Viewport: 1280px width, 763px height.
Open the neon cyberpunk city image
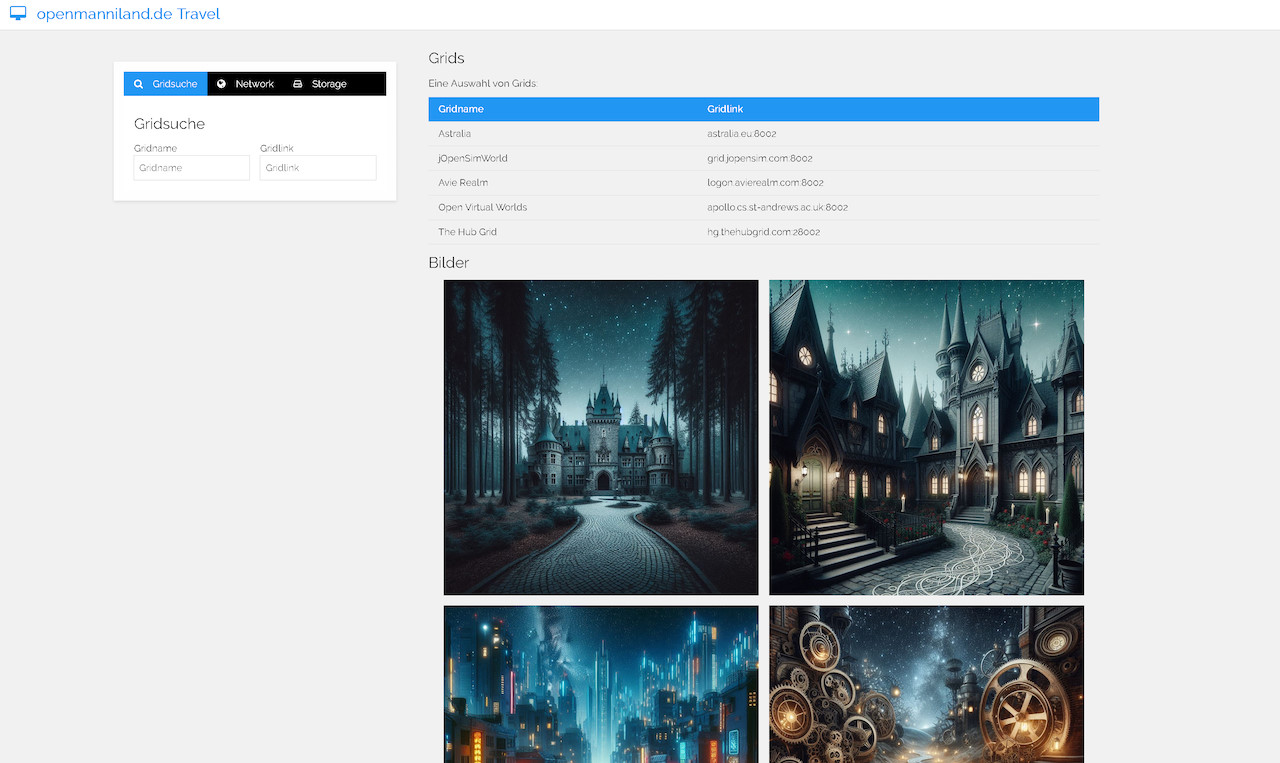[x=601, y=684]
